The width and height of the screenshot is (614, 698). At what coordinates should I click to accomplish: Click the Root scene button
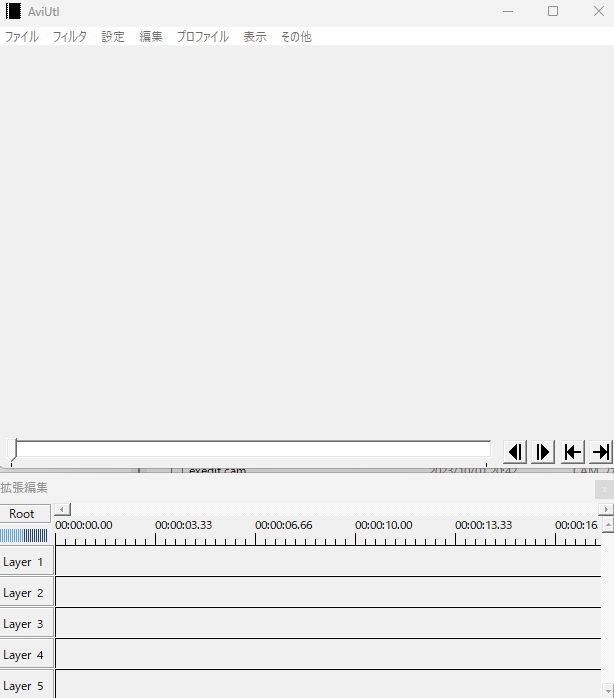click(x=23, y=514)
